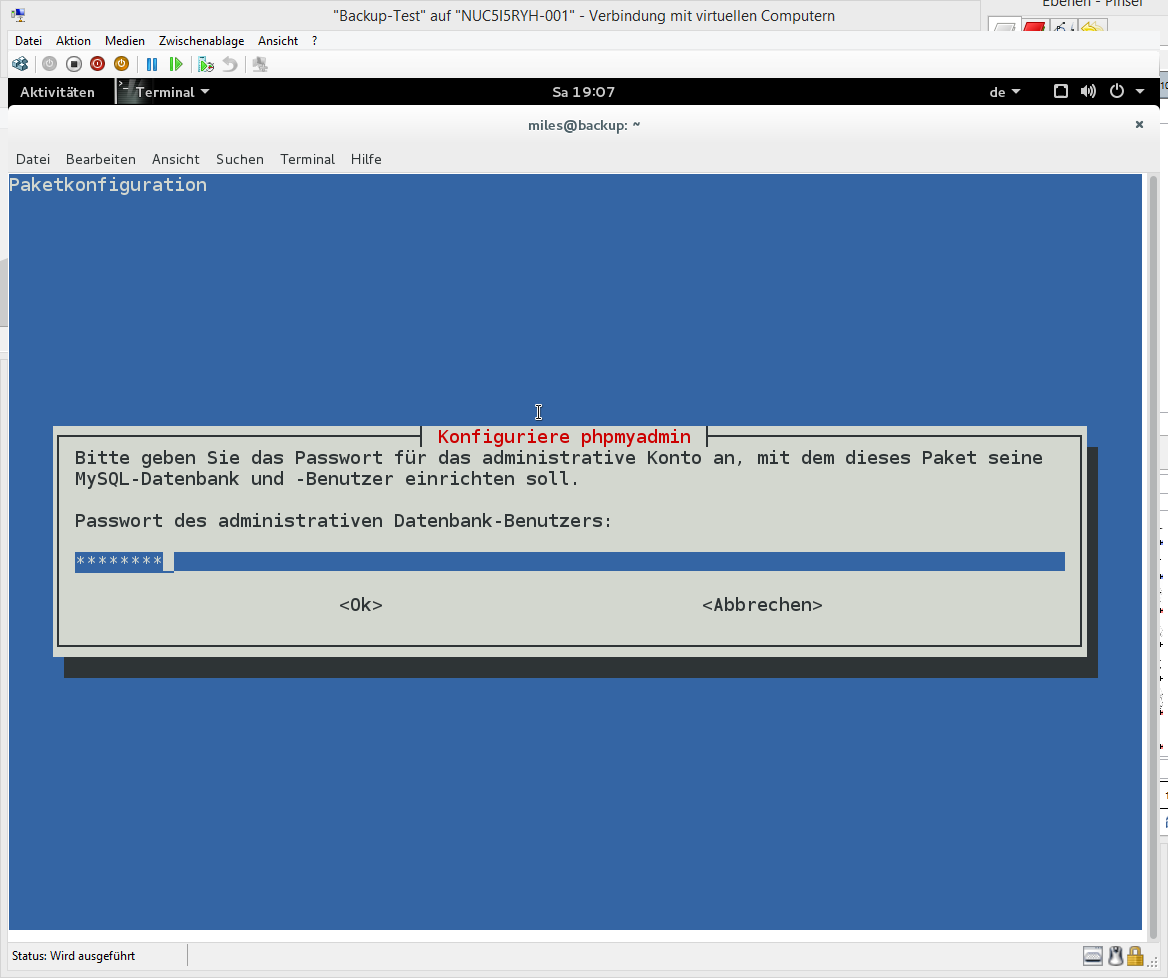The width and height of the screenshot is (1168, 978).
Task: Click the Ctrl+Alt+Del toolbar icon
Action: 20,64
